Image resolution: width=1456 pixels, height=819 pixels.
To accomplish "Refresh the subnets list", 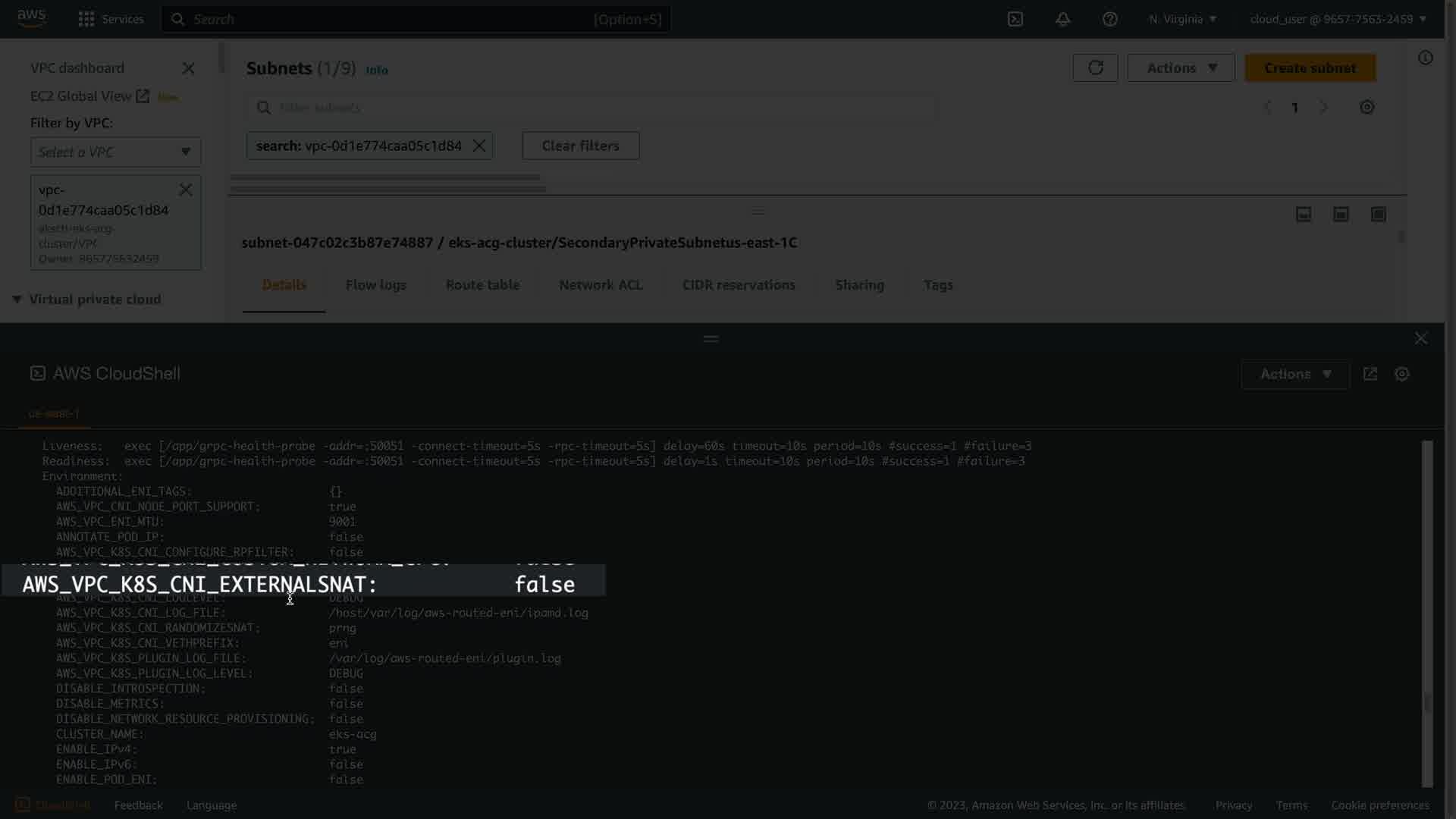I will [x=1095, y=68].
